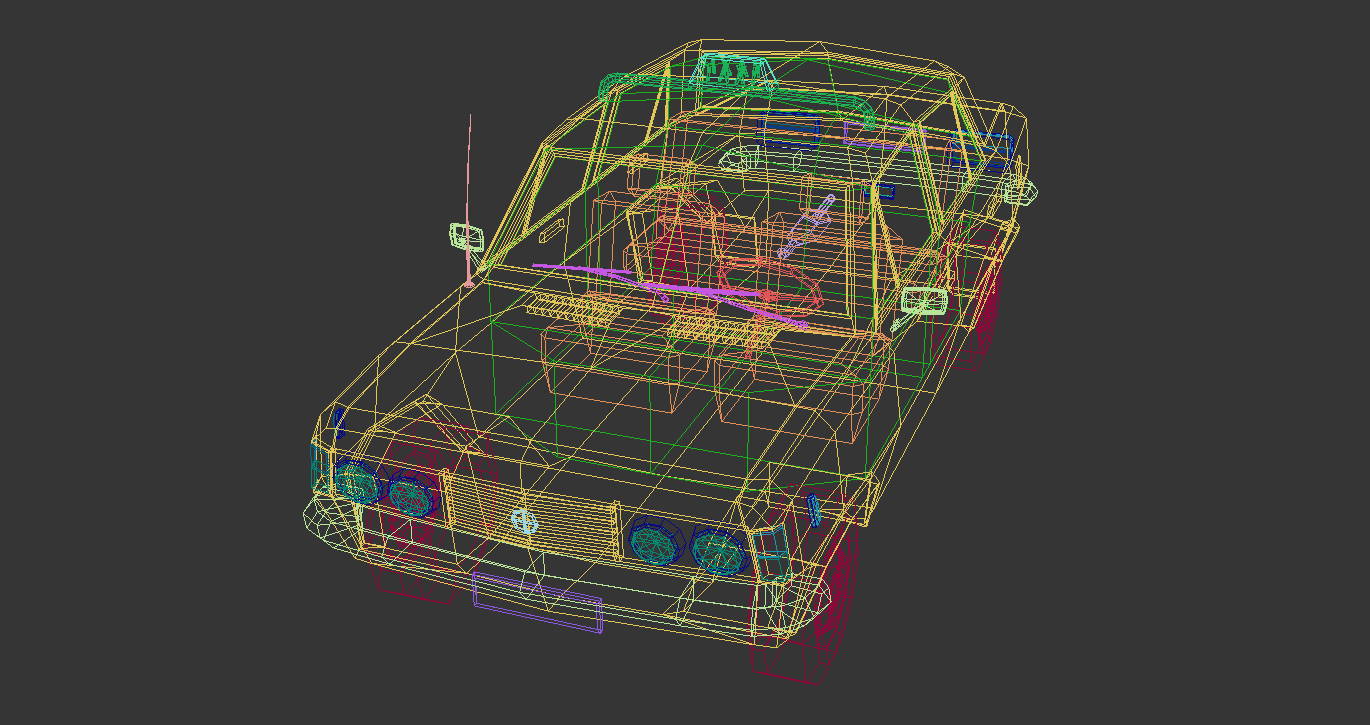Select the orange slatted front grille
This screenshot has height=725, width=1370.
532,514
